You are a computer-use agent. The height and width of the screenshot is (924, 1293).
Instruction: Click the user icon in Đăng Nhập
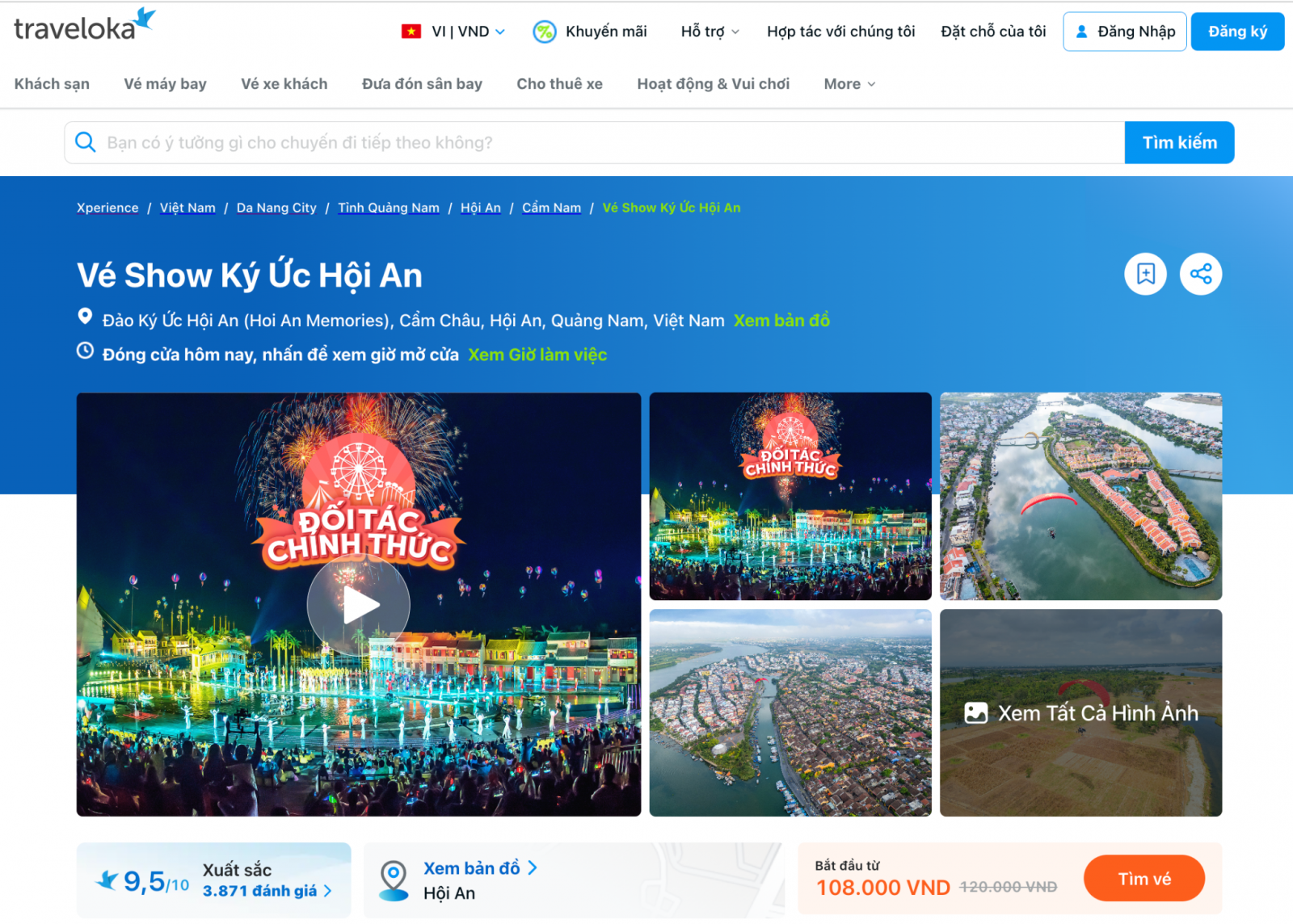(x=1081, y=31)
